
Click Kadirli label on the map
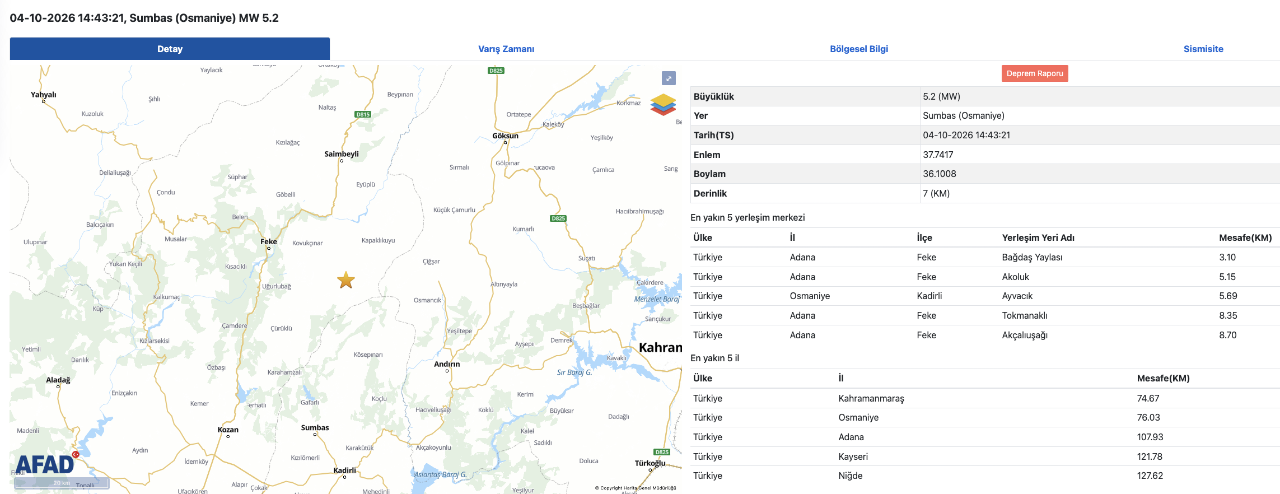[x=345, y=470]
